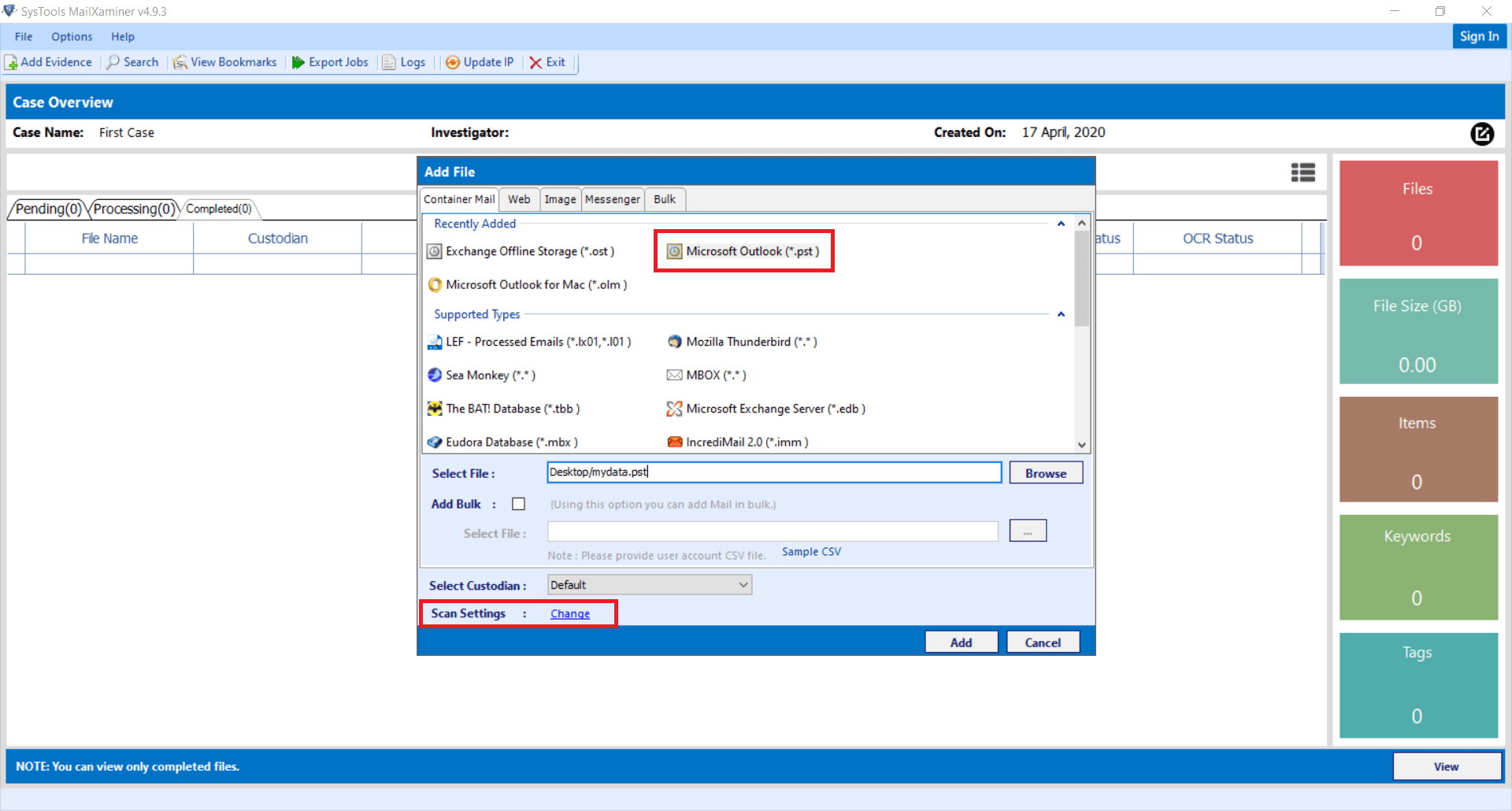The height and width of the screenshot is (811, 1512).
Task: Select Sea Monkey file type
Action: [x=481, y=375]
